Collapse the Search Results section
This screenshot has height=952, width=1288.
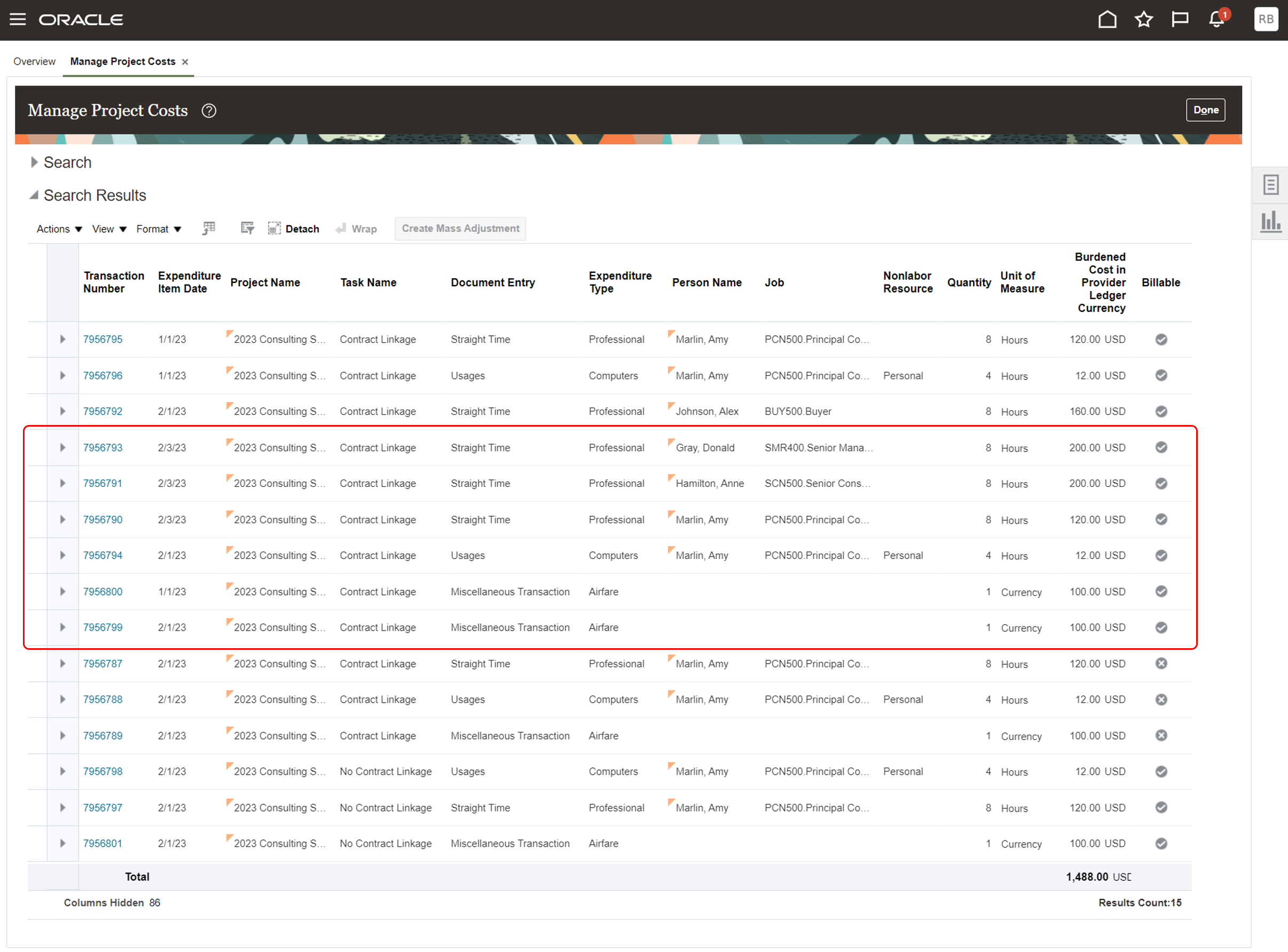34,195
